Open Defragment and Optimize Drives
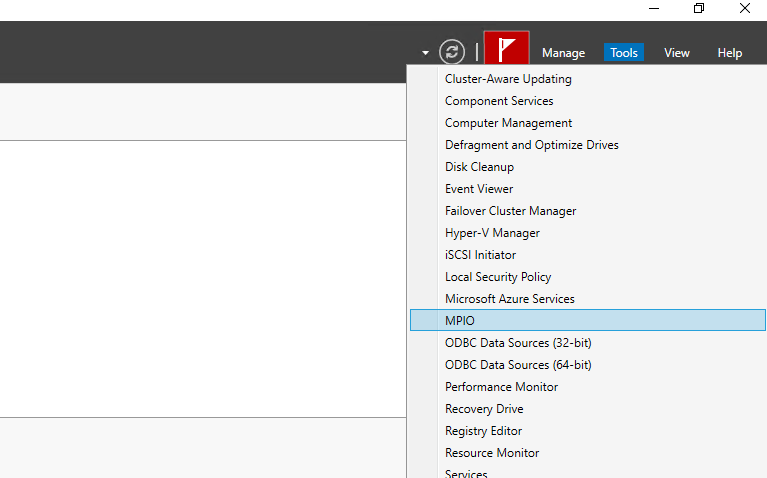The image size is (767, 478). 531,145
